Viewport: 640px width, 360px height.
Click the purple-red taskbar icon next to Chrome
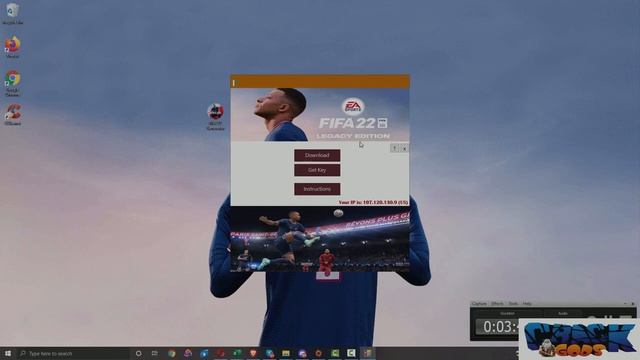tap(188, 353)
